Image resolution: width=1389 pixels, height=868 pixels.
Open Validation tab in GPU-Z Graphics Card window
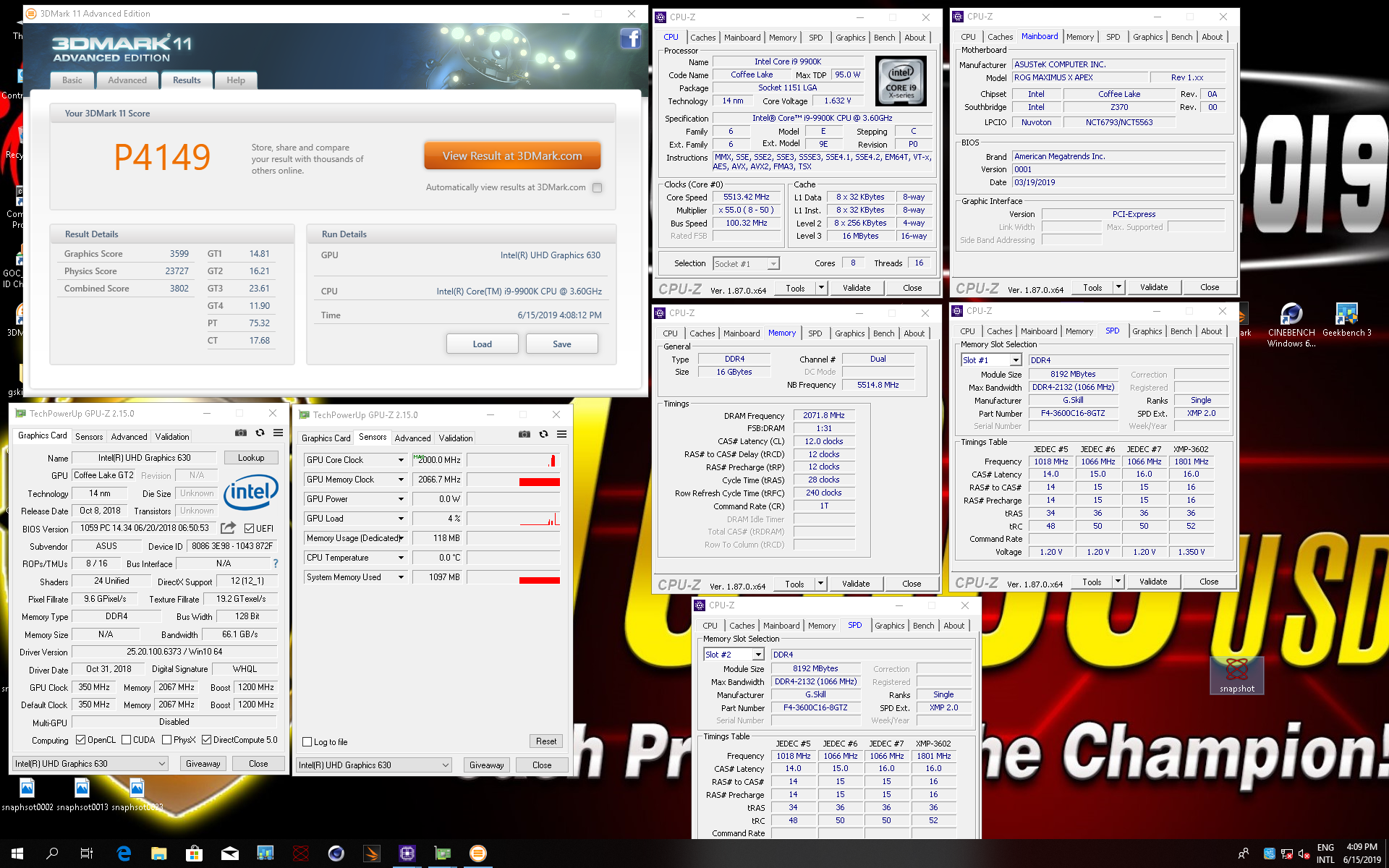pyautogui.click(x=172, y=437)
